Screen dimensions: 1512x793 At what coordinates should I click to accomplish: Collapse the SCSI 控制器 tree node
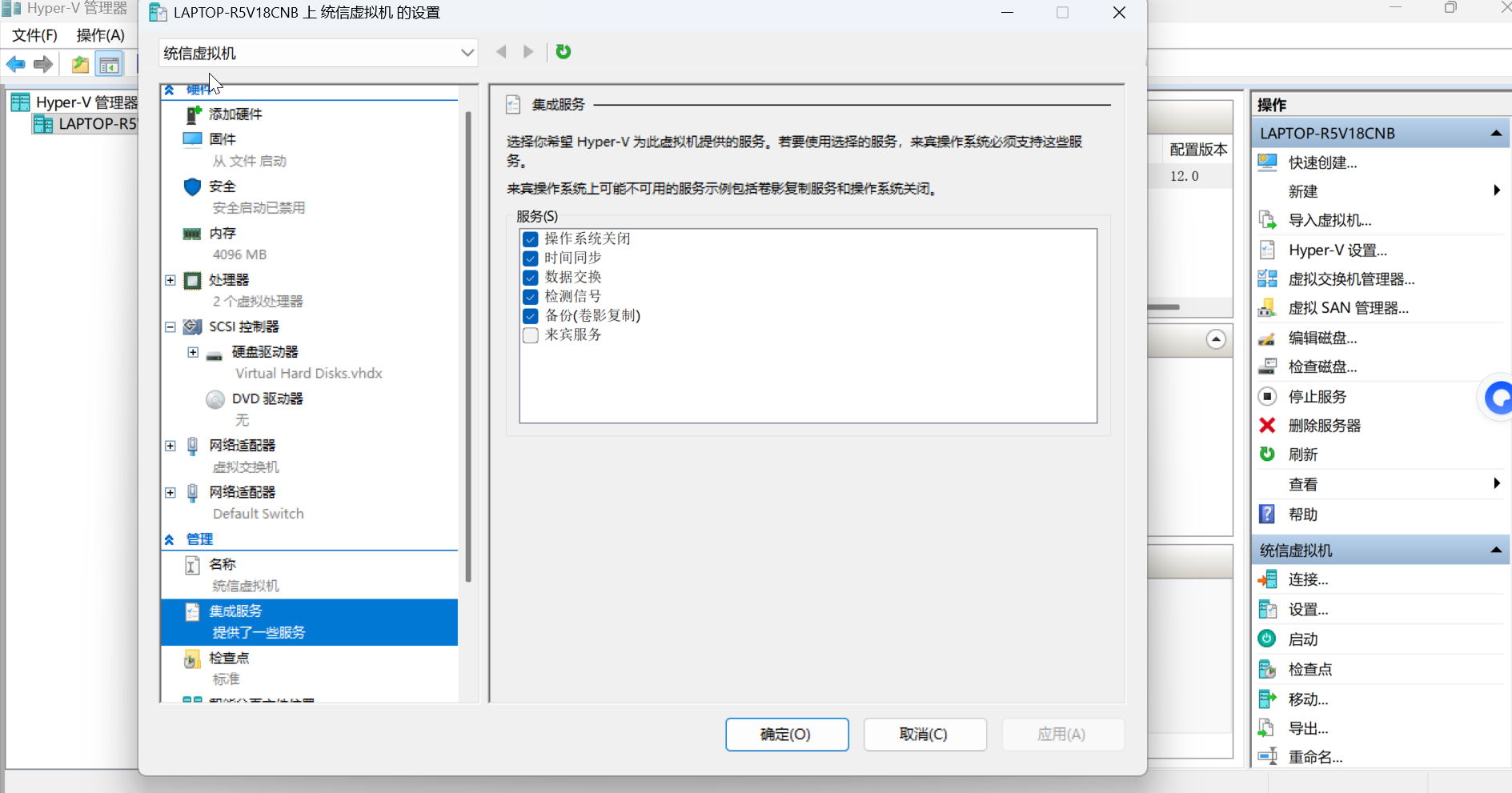[170, 326]
